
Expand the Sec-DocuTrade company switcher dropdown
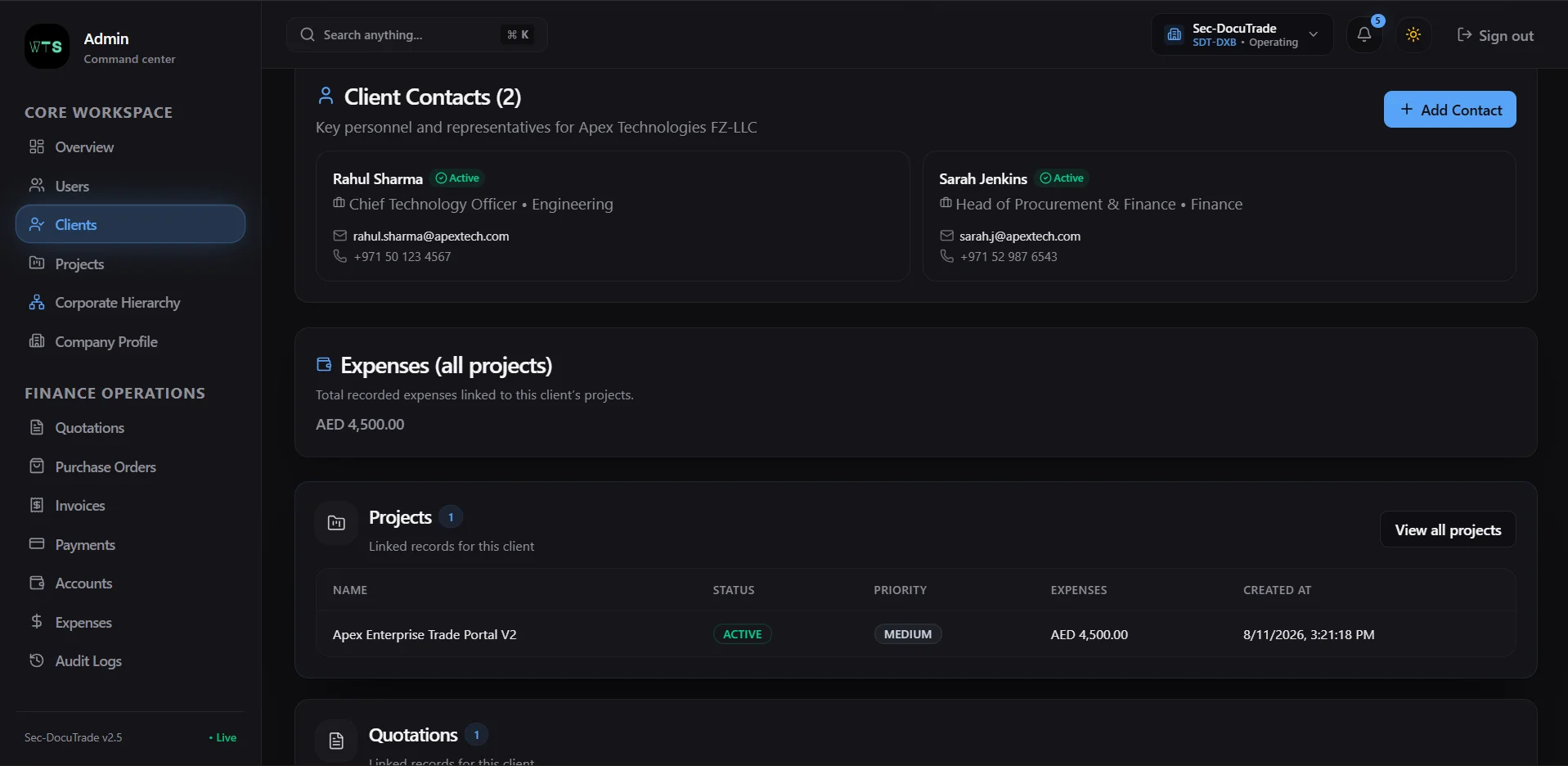point(1242,34)
